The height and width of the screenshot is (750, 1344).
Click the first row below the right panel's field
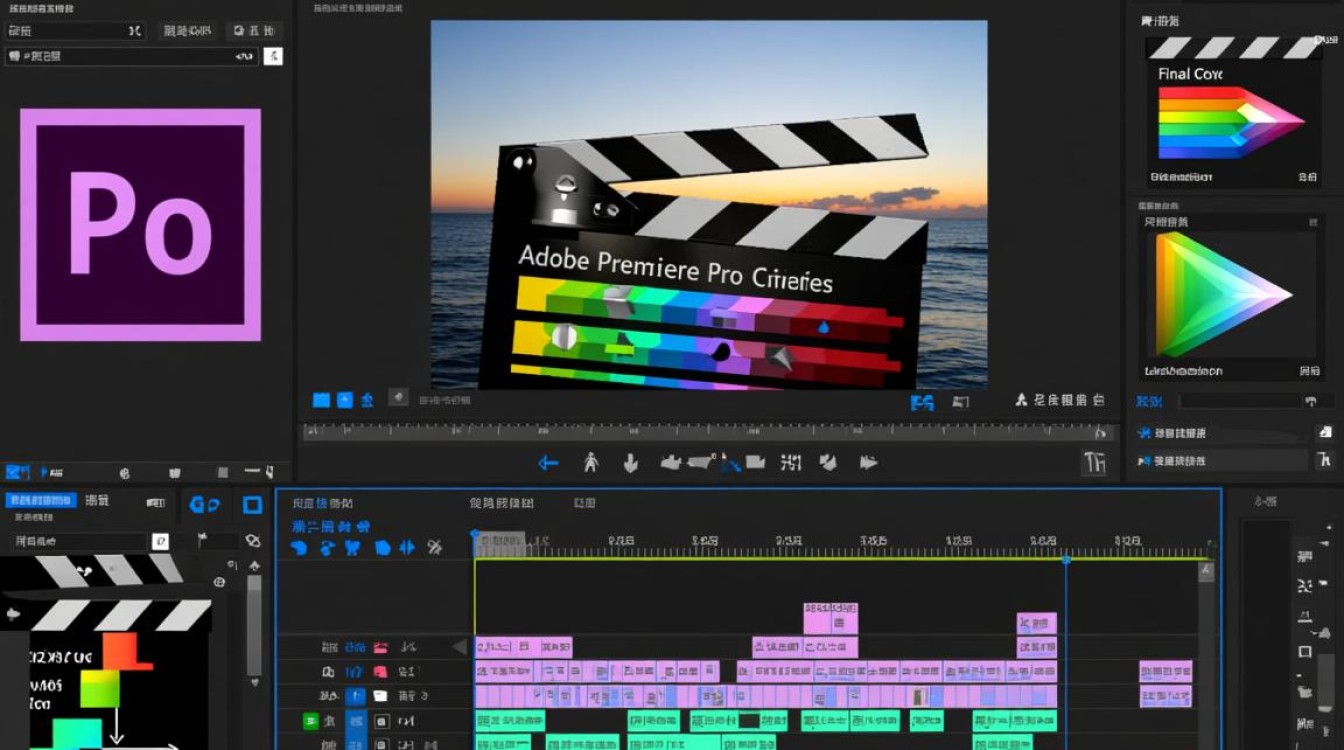(1224, 433)
